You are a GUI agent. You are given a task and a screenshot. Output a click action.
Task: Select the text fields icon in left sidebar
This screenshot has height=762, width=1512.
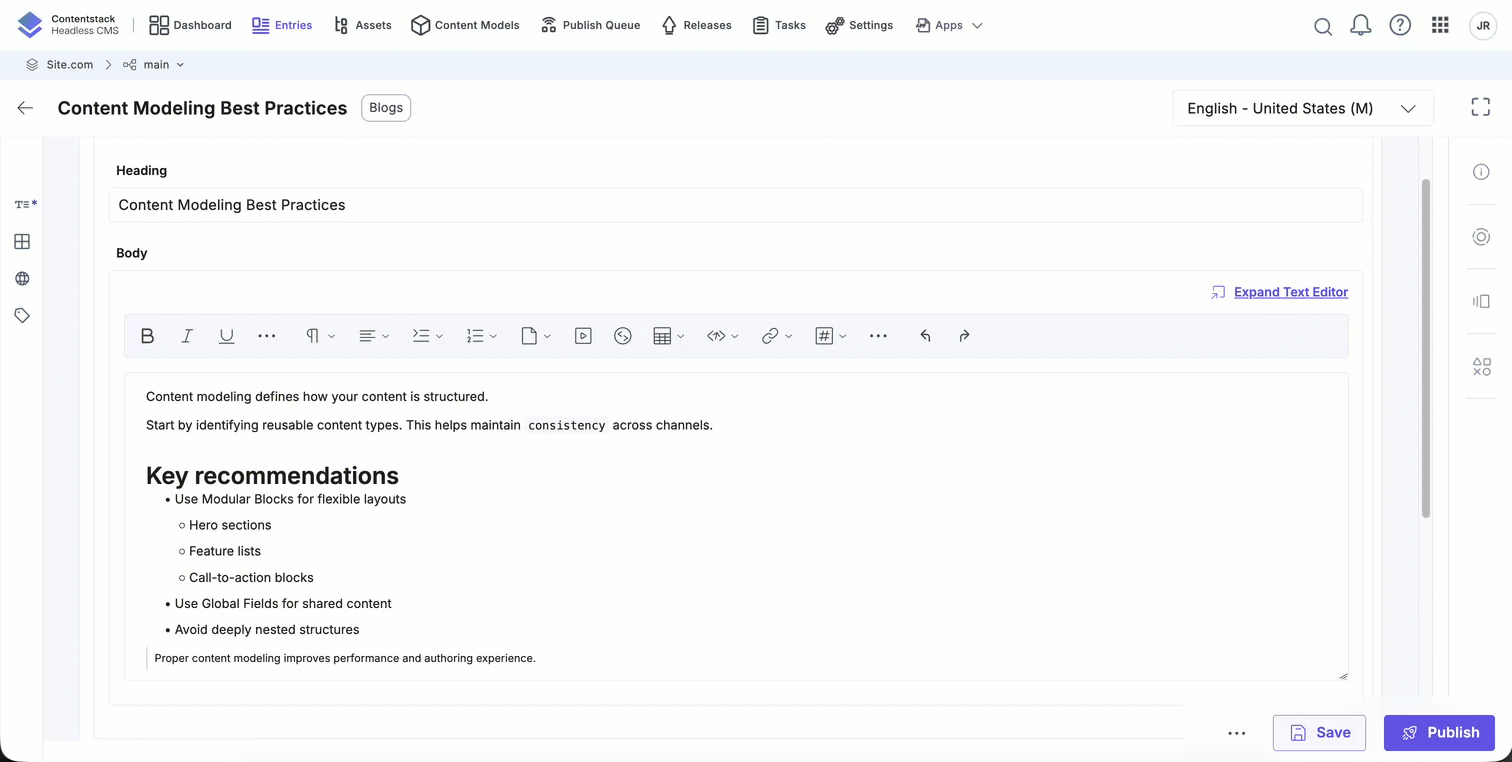click(25, 204)
